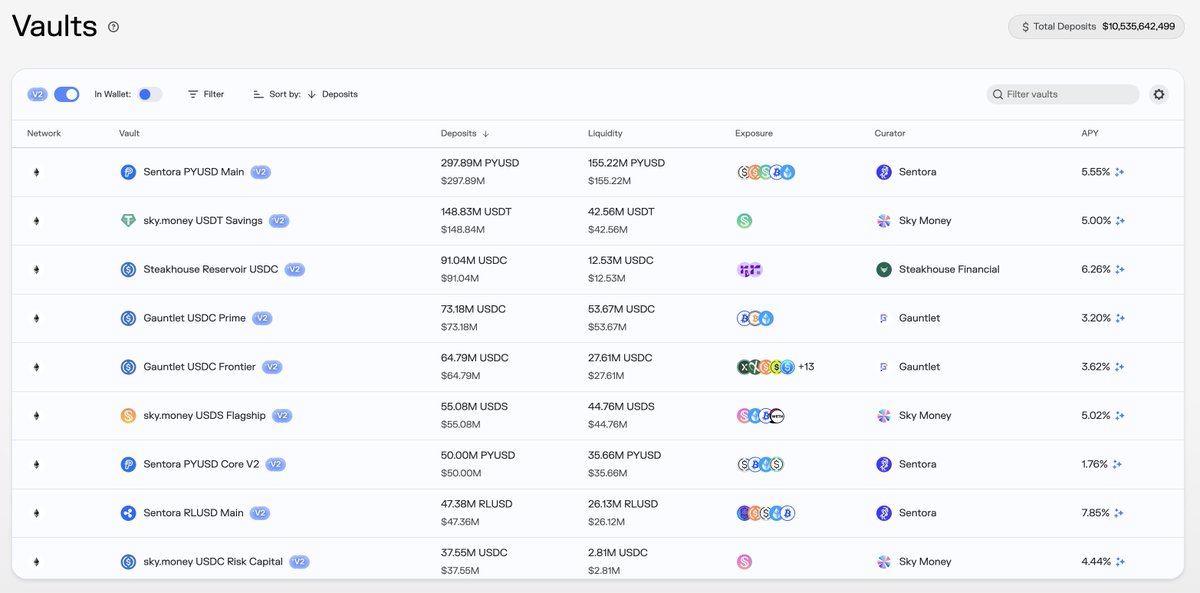
Task: Click the V2 badge next to Steakhouse Reservoir USDC
Action: tap(295, 269)
